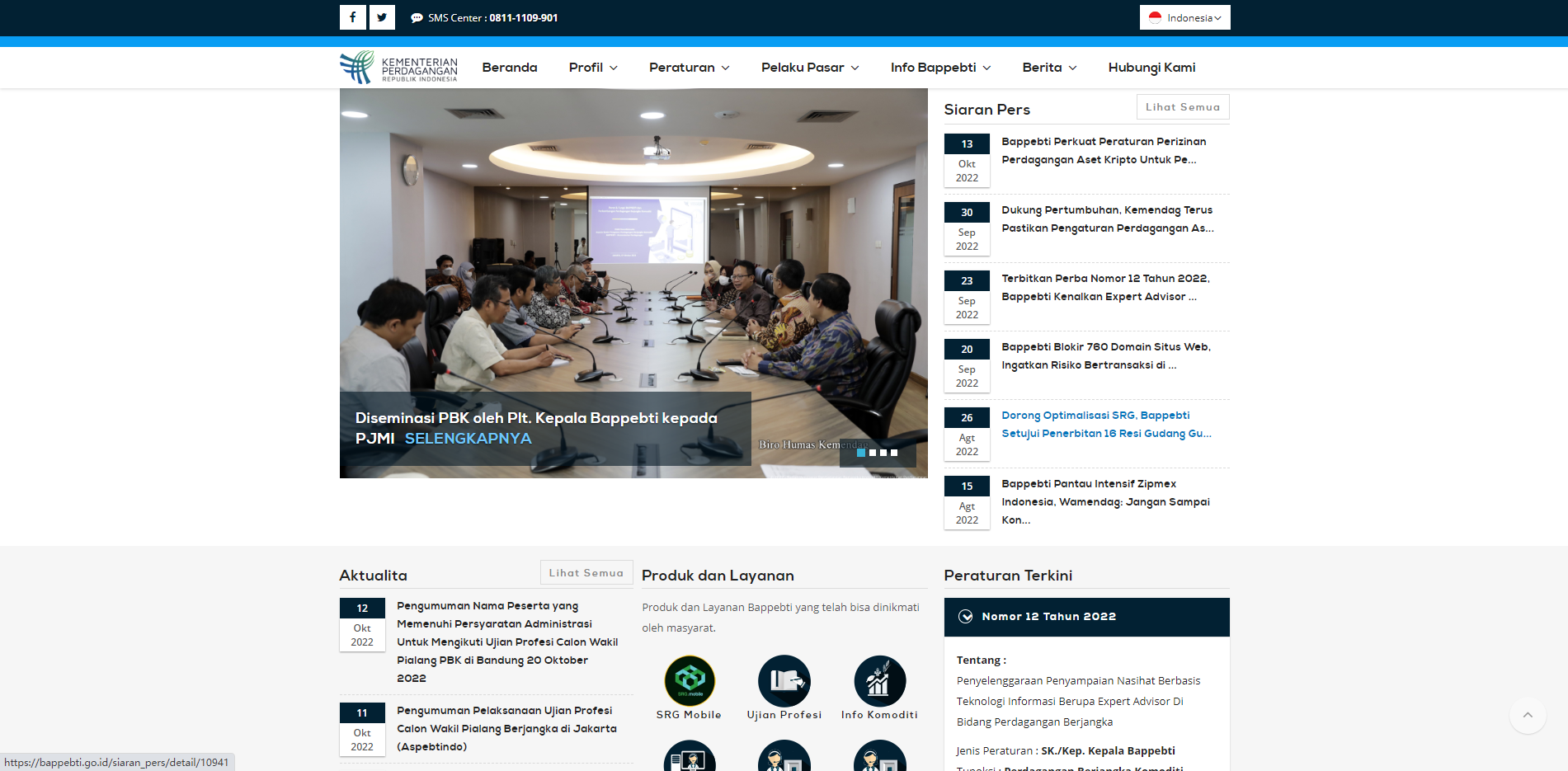Select the fourth carousel slide indicator
This screenshot has width=1568, height=771.
(894, 453)
